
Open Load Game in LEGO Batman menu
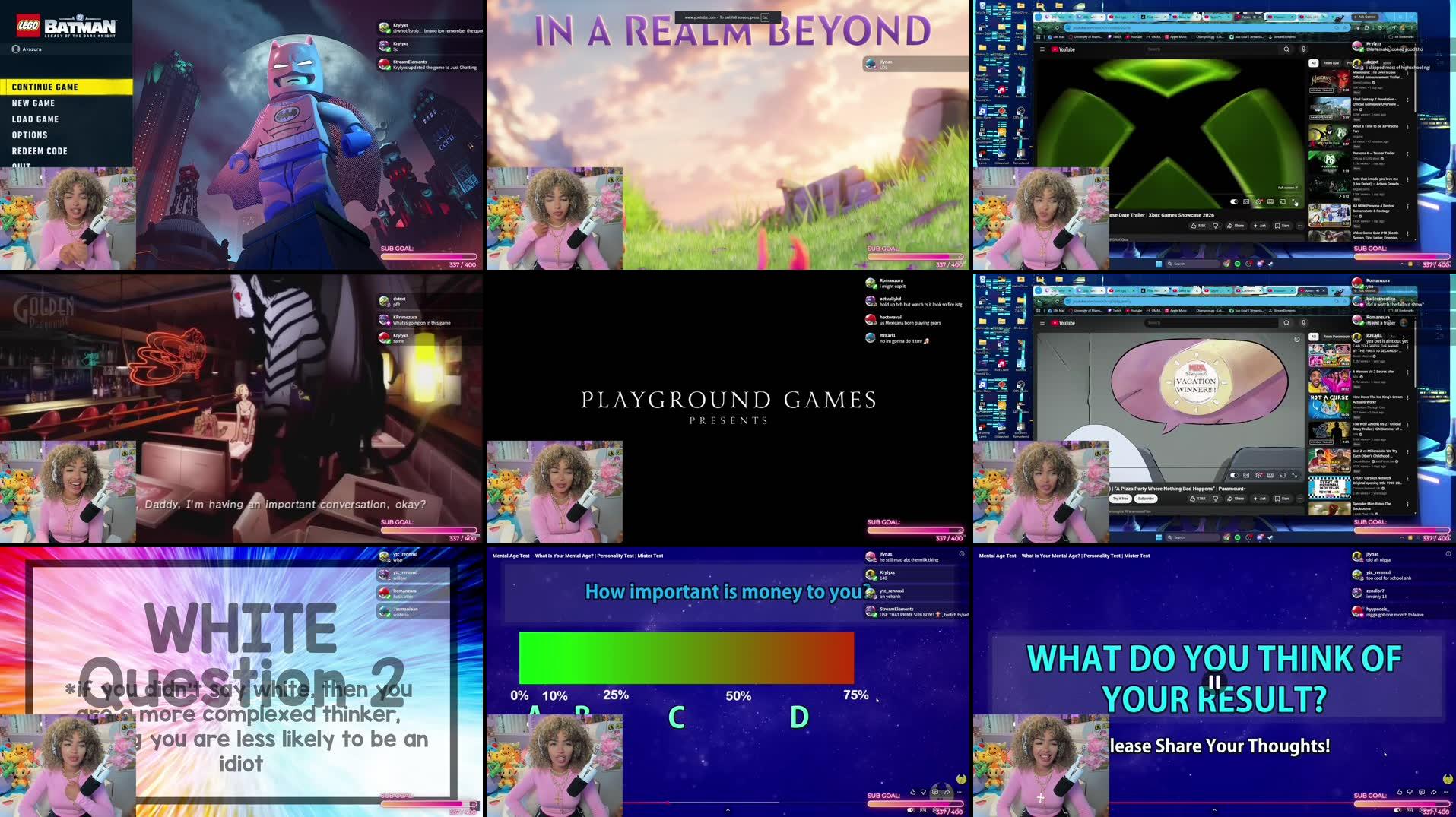click(x=35, y=119)
